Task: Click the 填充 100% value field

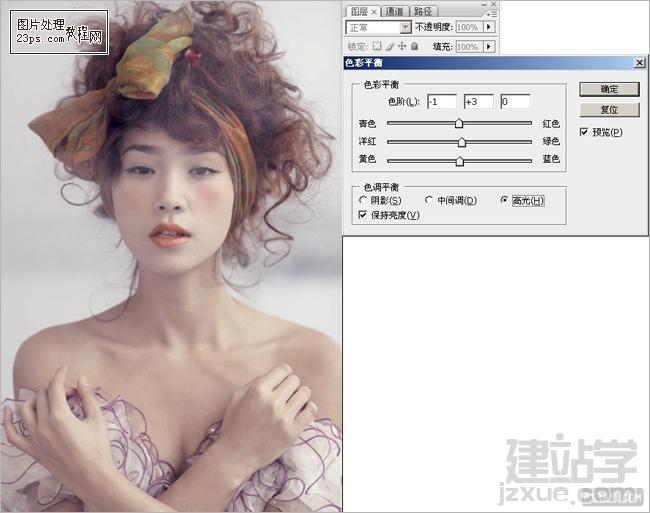Action: point(469,46)
